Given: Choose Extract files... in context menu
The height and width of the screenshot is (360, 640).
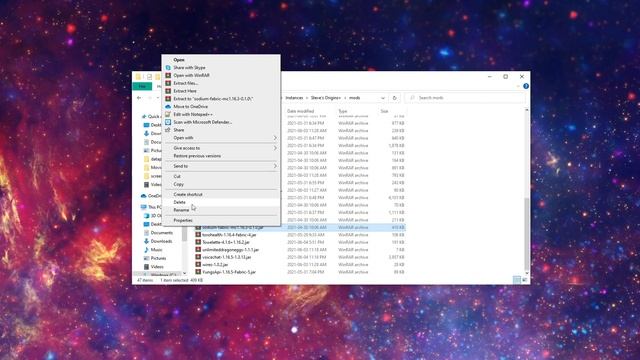Looking at the screenshot, I should coord(185,83).
